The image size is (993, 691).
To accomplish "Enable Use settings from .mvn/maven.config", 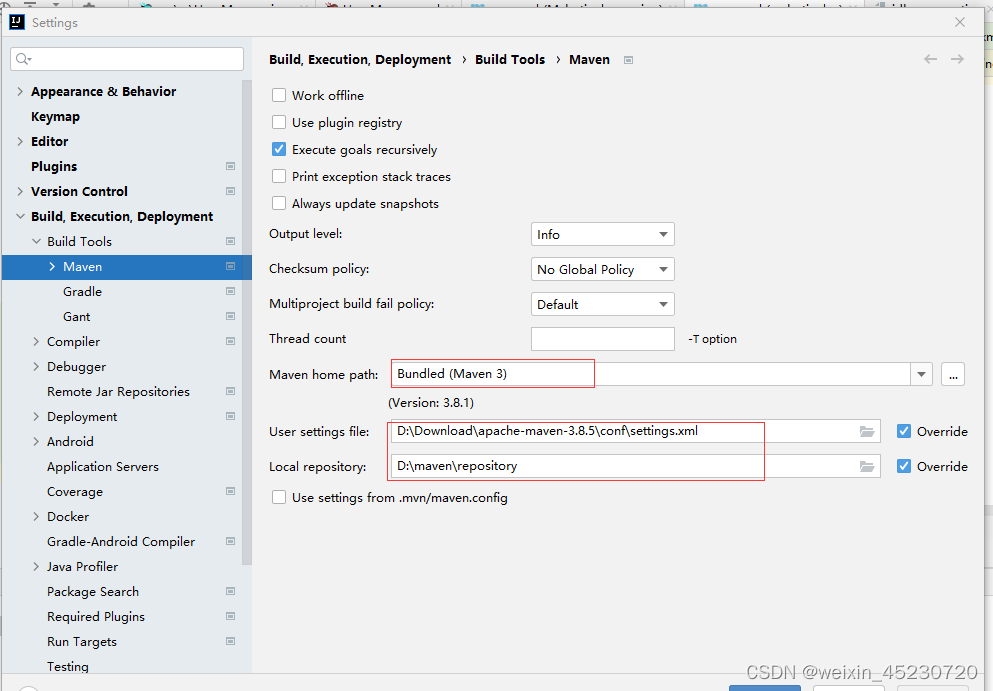I will [x=279, y=497].
